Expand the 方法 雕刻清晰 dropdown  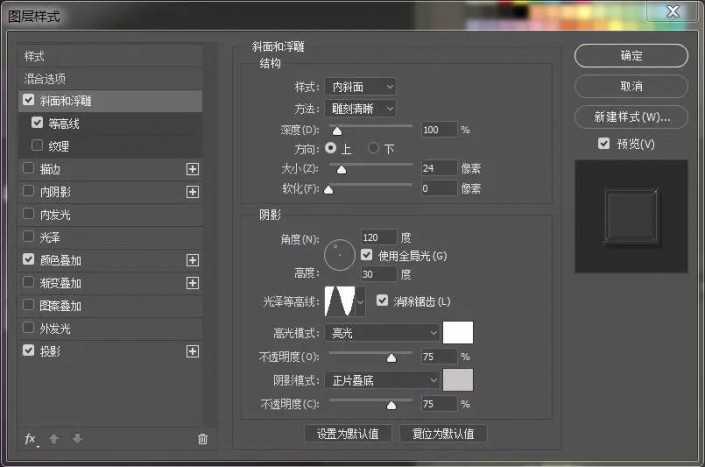click(360, 108)
